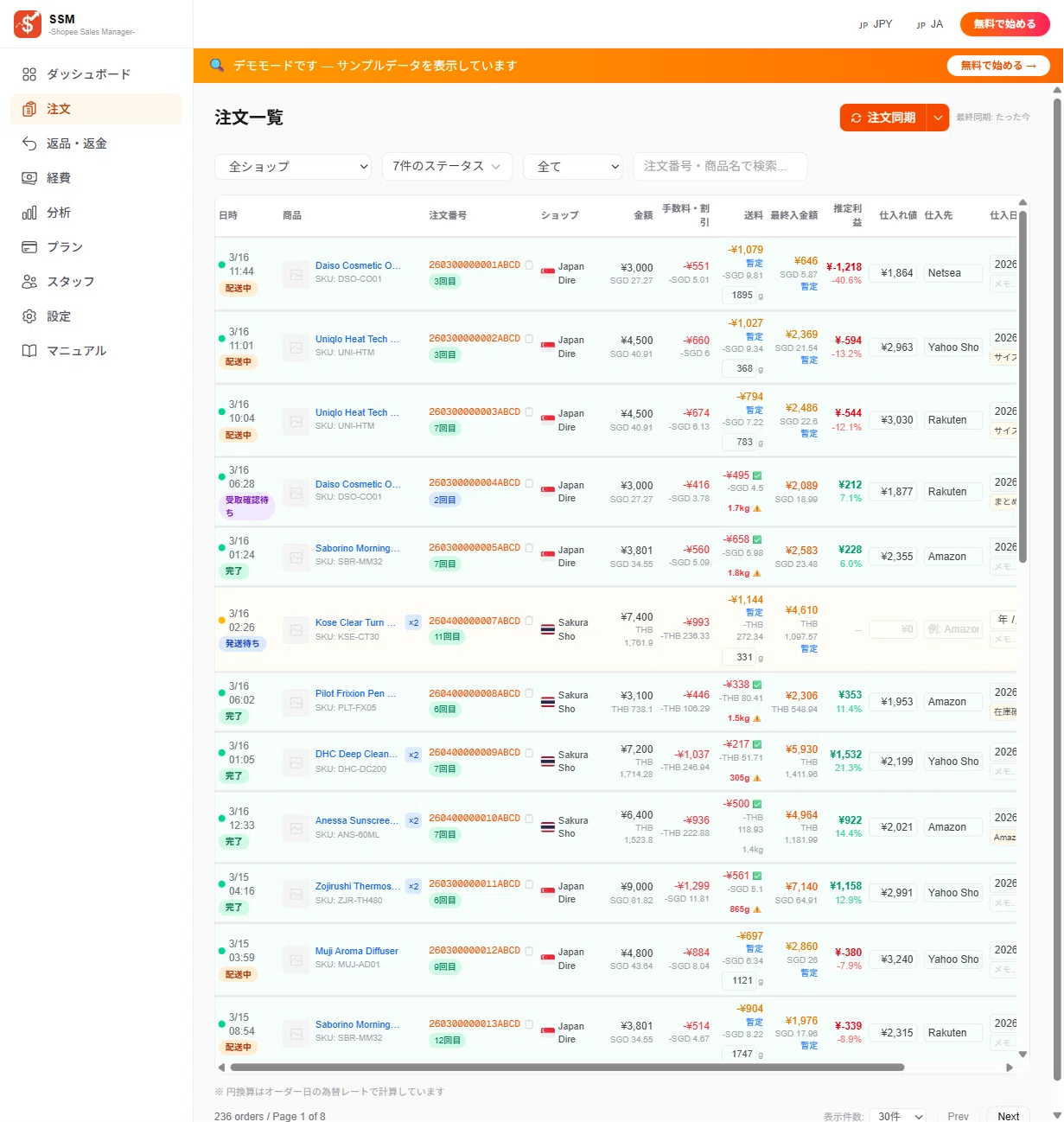Open the 全ショップ shop filter dropdown
This screenshot has width=1064, height=1122.
(293, 167)
